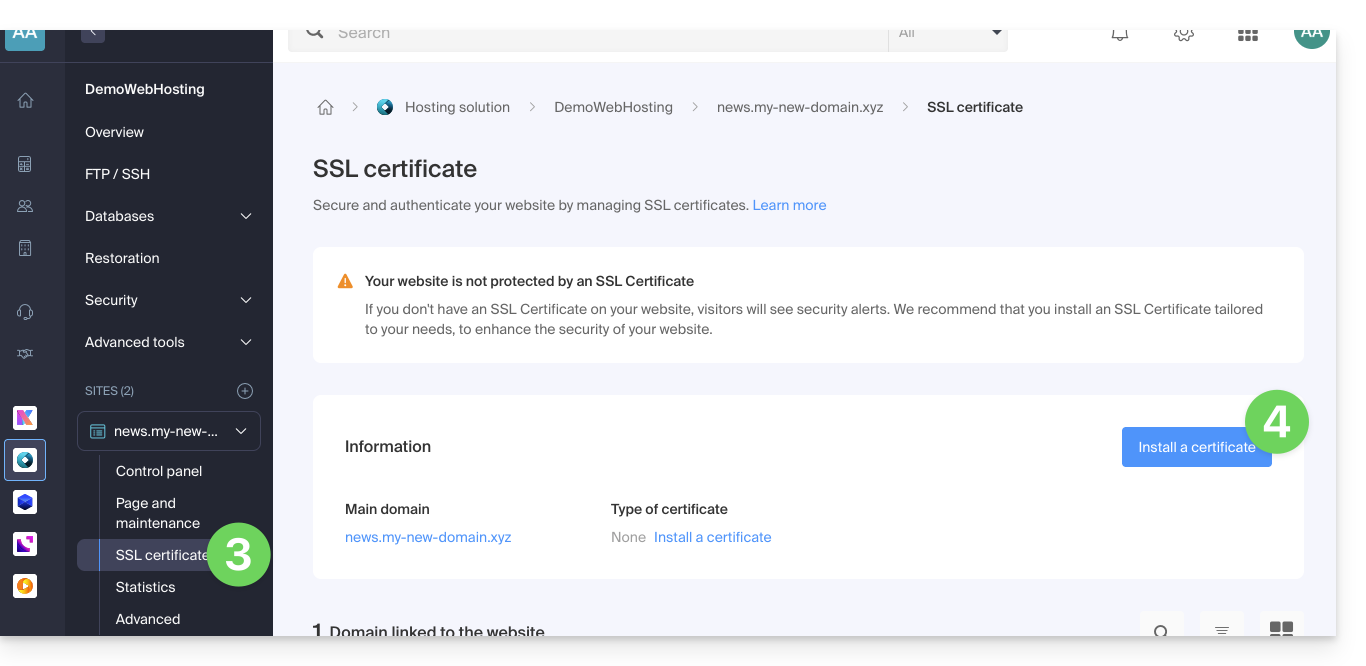Open the blue cube product icon
Viewport: 1366px width, 666px height.
25,502
